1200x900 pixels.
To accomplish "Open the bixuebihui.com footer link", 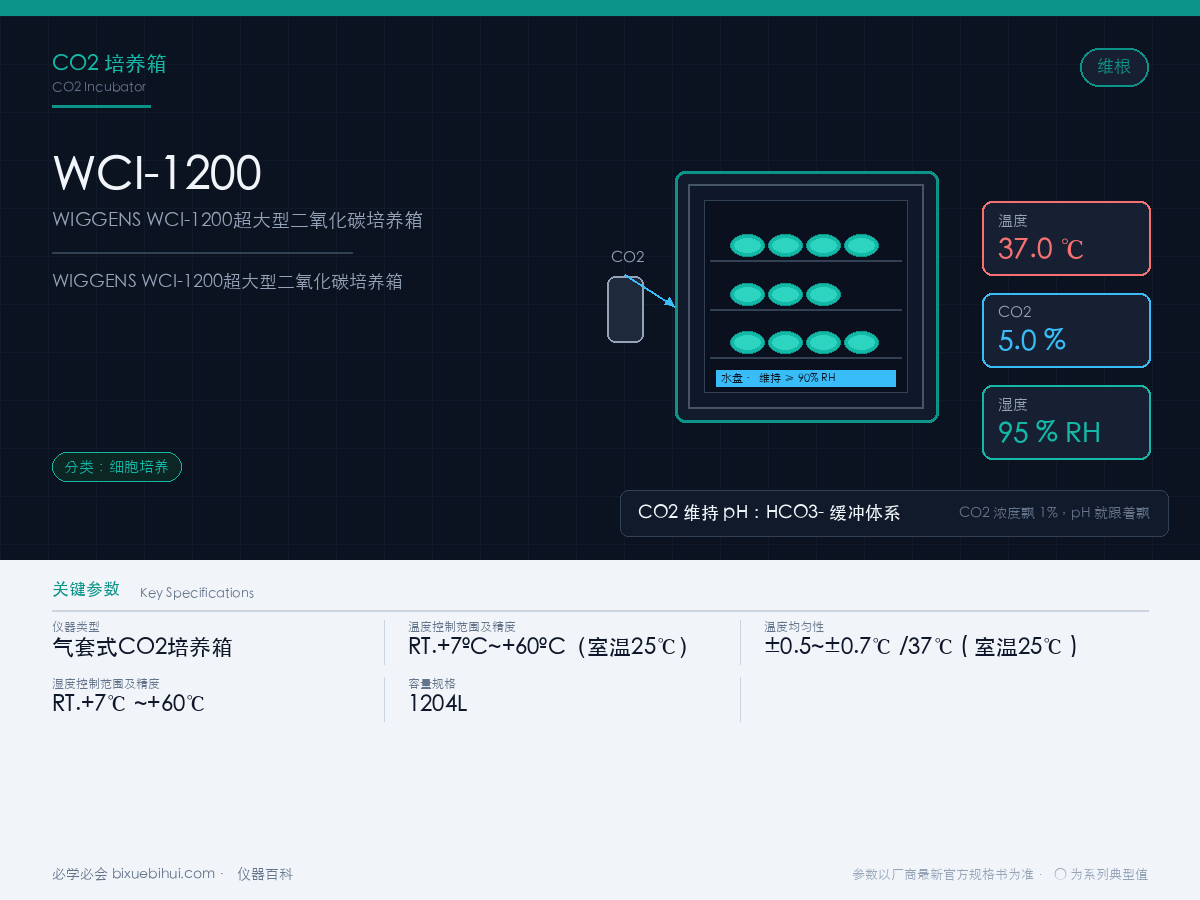I will point(163,874).
